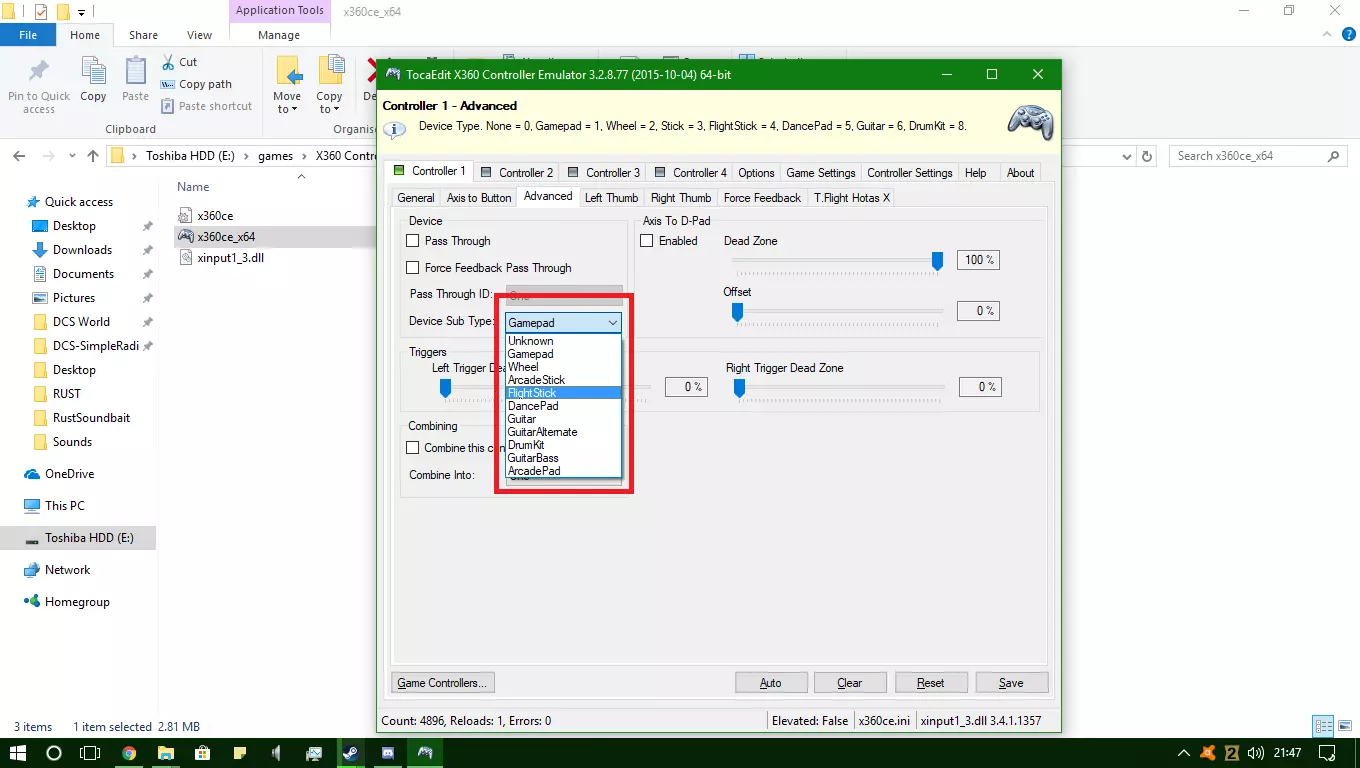The width and height of the screenshot is (1360, 768).
Task: Choose FlightStick from the sub type list
Action: (x=533, y=393)
